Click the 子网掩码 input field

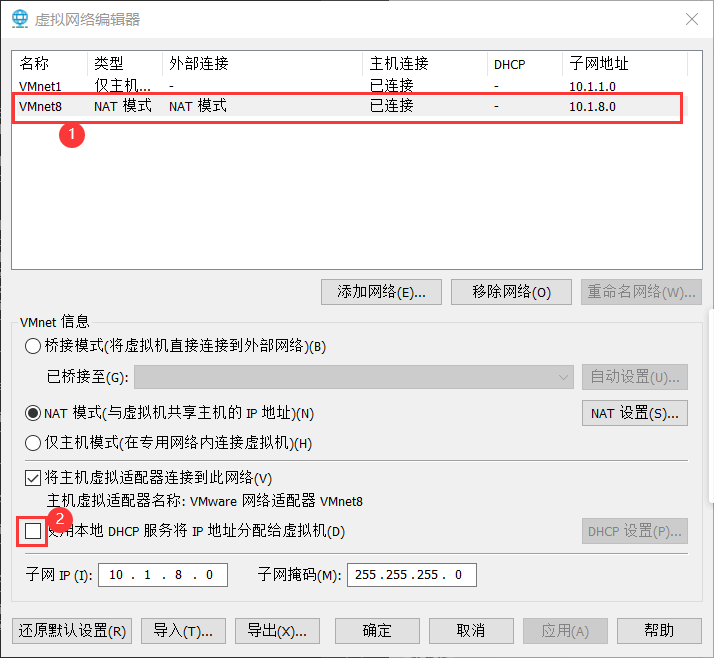tap(412, 575)
